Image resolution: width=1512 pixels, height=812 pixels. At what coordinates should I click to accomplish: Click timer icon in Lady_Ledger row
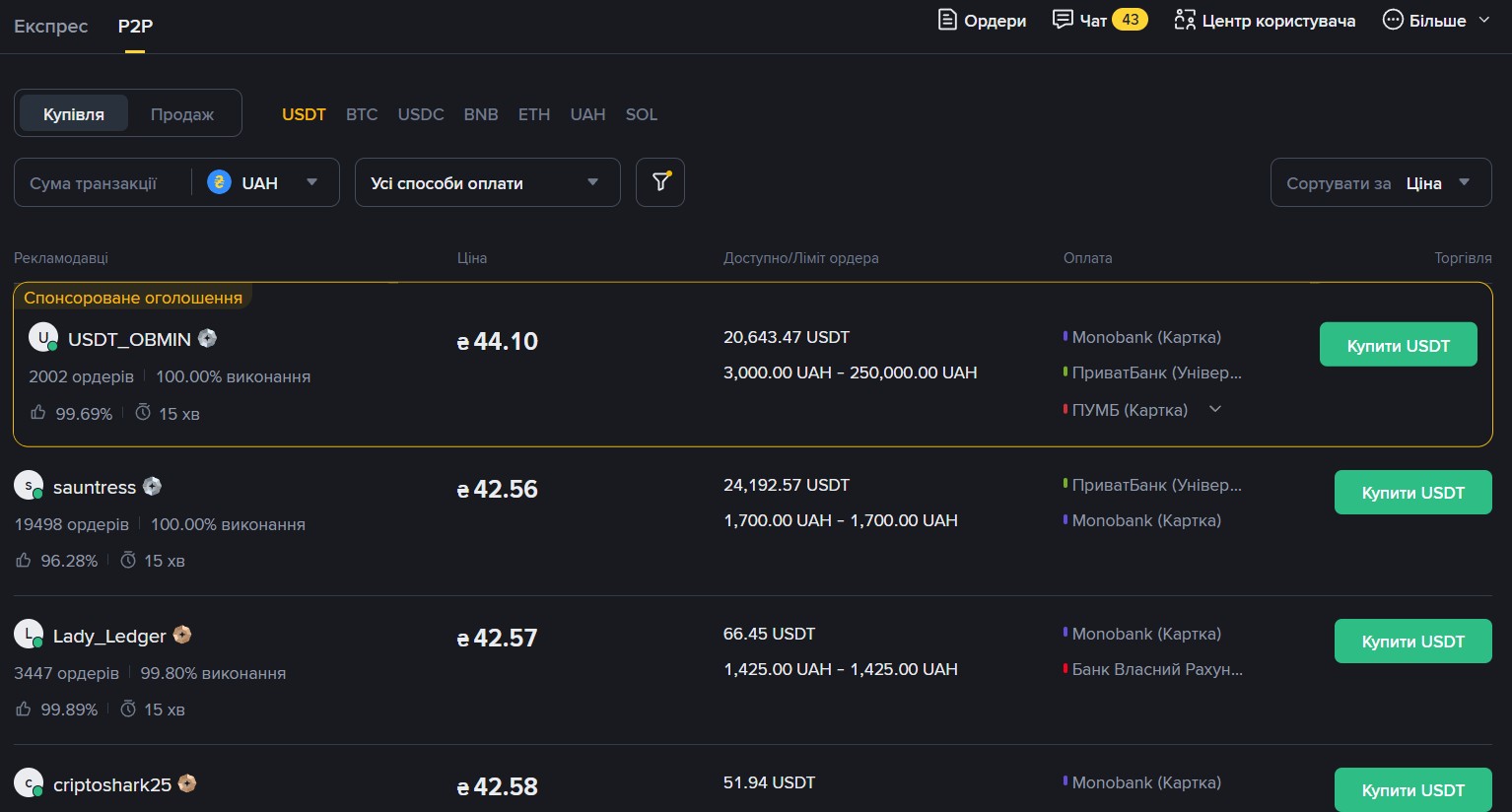128,709
